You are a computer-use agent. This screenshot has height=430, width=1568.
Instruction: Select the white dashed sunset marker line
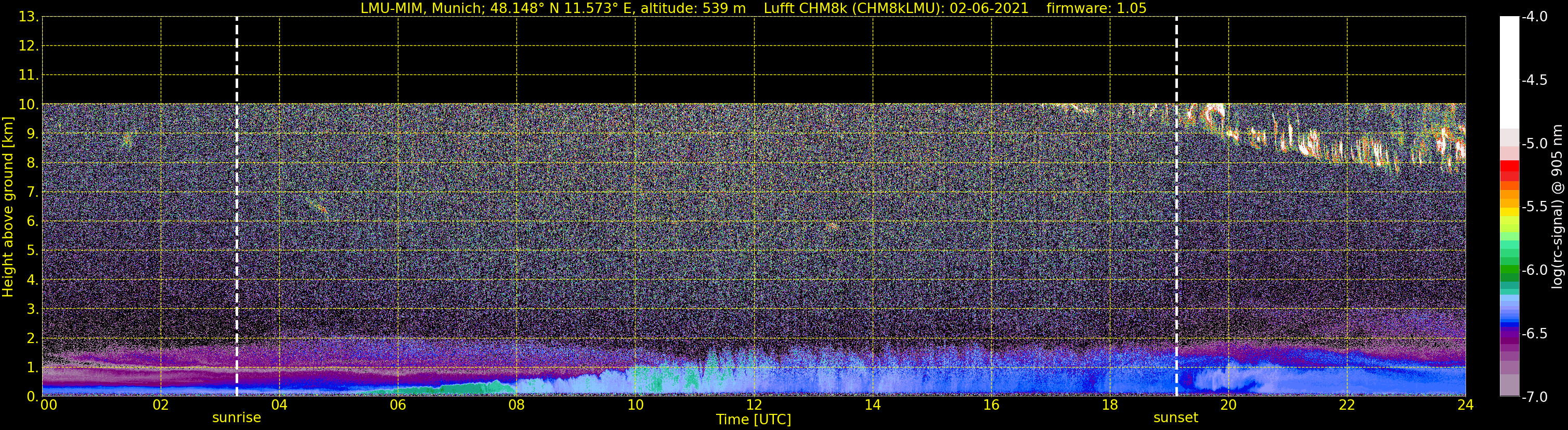pyautogui.click(x=1176, y=207)
